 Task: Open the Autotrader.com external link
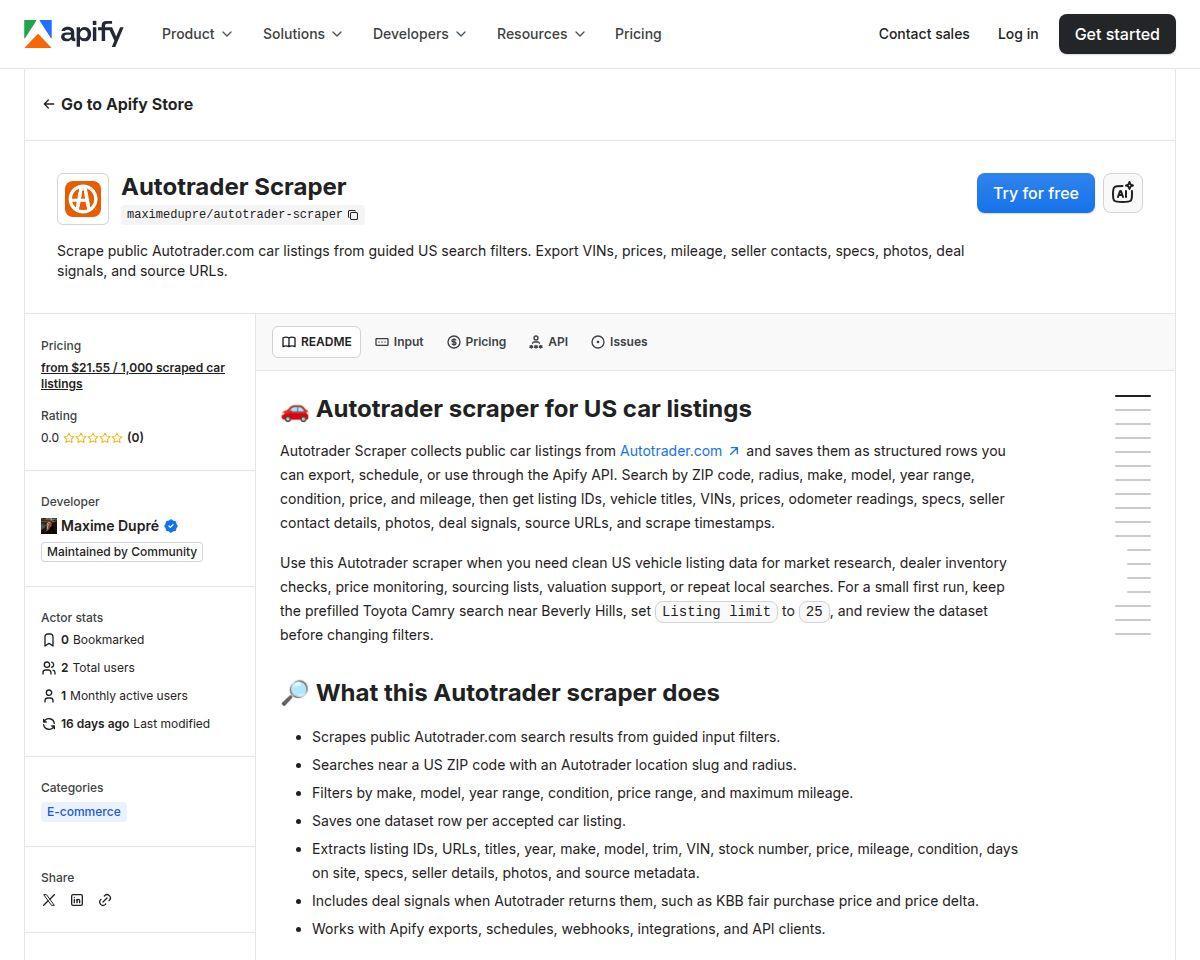tap(680, 451)
